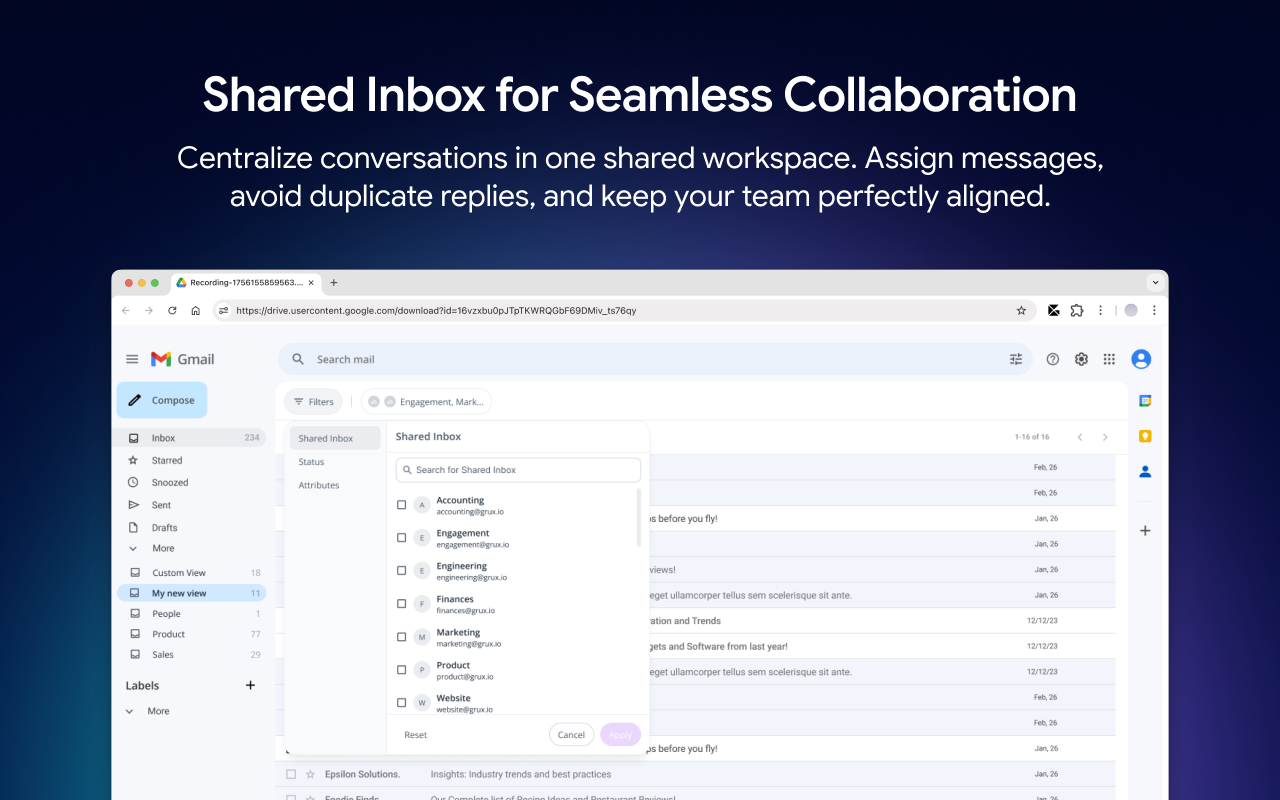Focus the Search for Shared Inbox field

click(518, 470)
